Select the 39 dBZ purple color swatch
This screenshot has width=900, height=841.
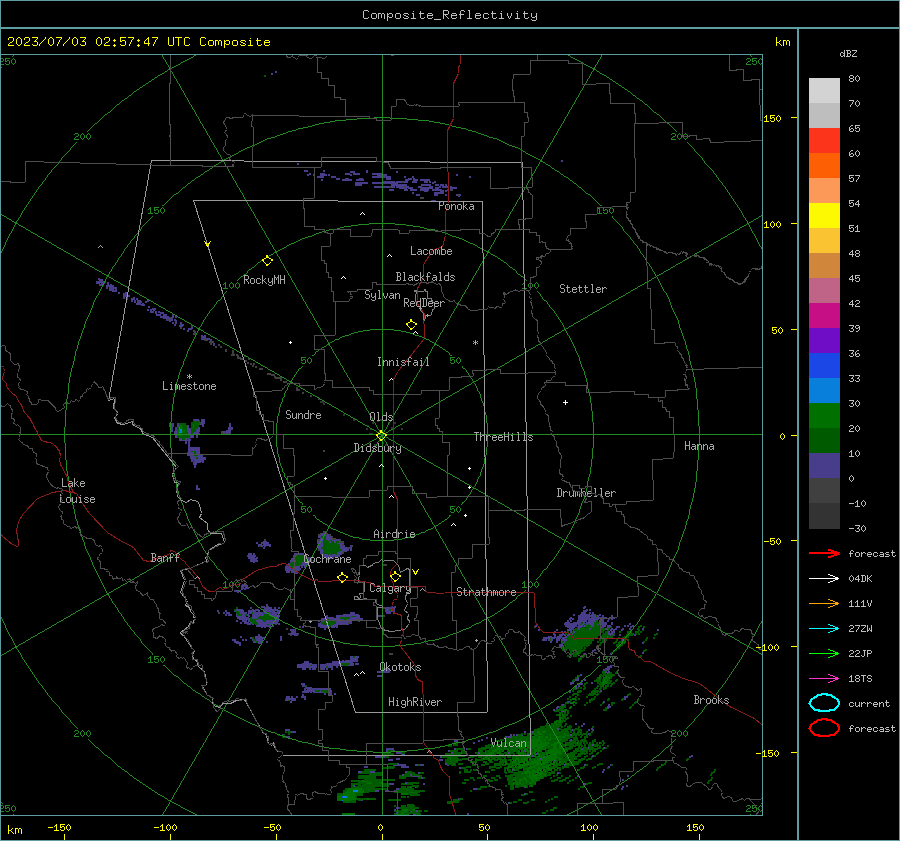pyautogui.click(x=824, y=340)
